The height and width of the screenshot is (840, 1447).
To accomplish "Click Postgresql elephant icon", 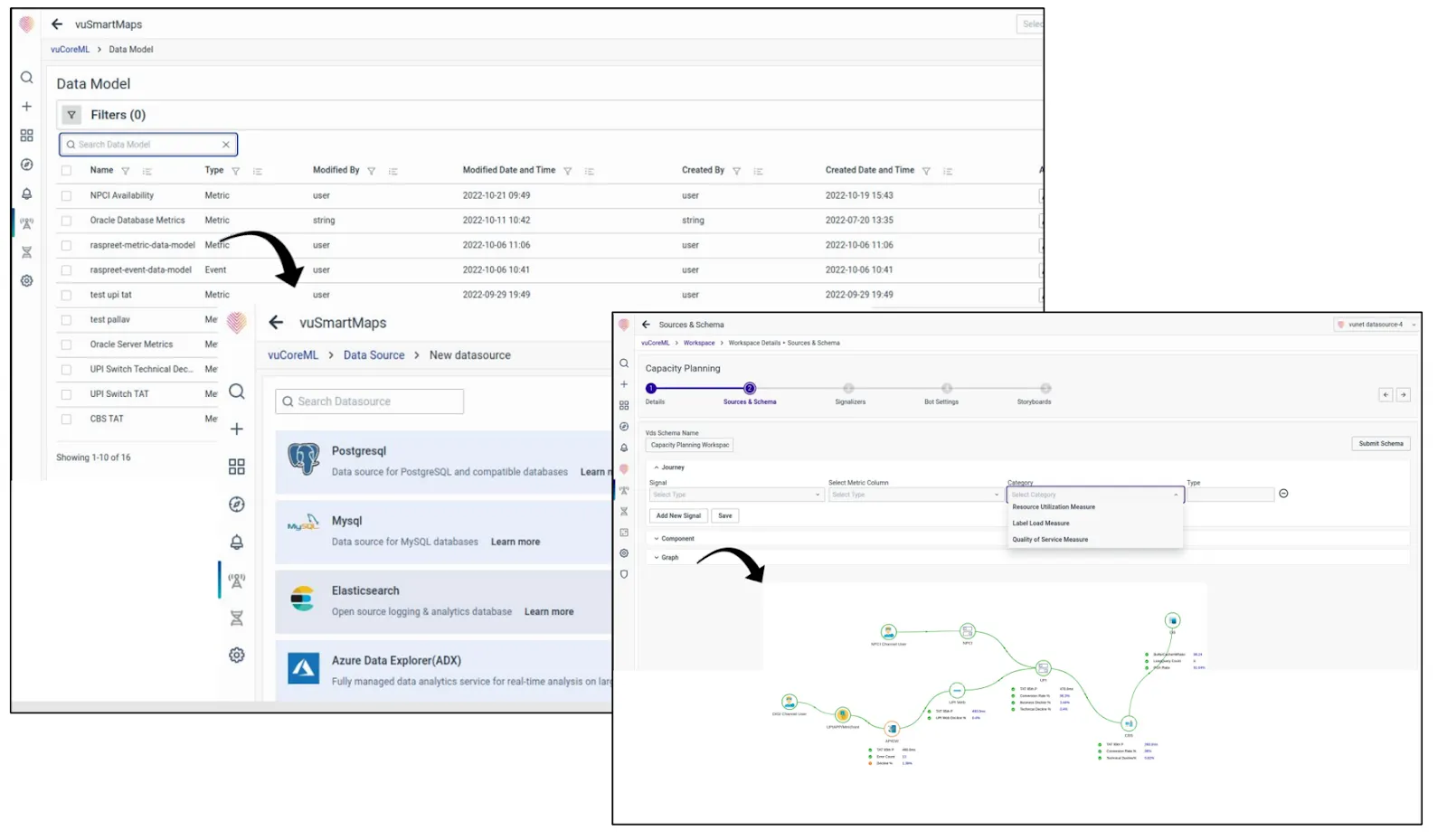I will [x=304, y=459].
